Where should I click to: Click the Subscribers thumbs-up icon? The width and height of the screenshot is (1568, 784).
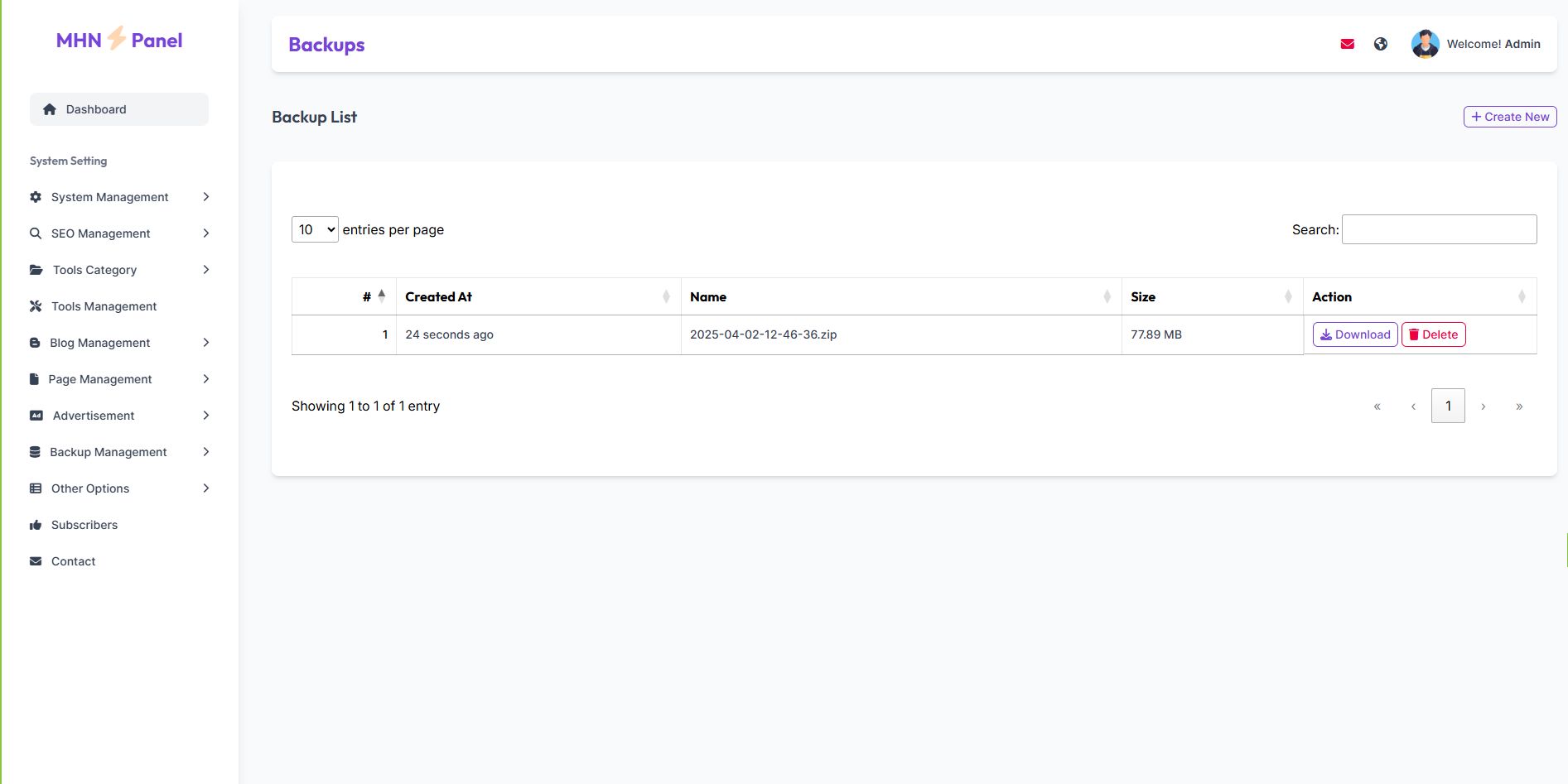tap(36, 525)
